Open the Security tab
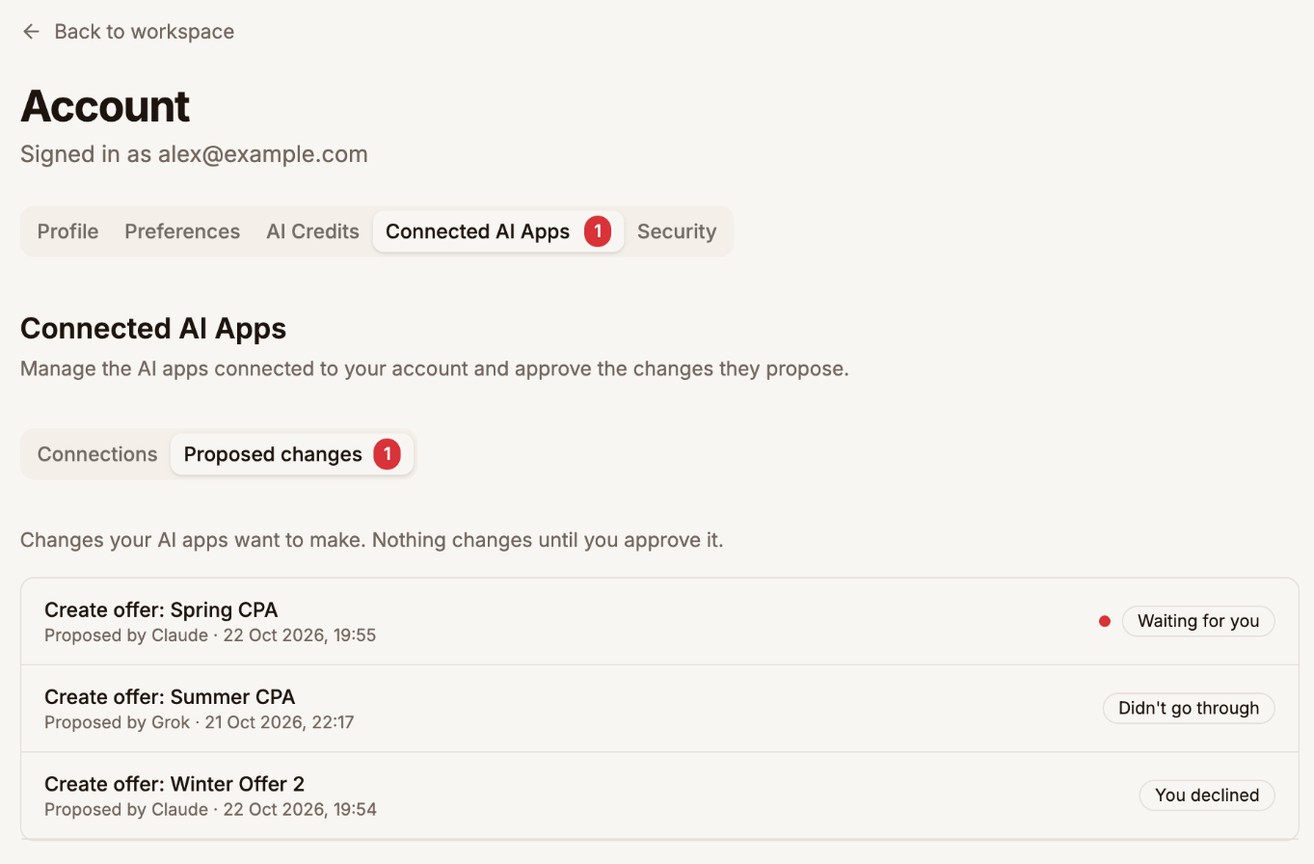This screenshot has height=864, width=1314. pos(677,231)
